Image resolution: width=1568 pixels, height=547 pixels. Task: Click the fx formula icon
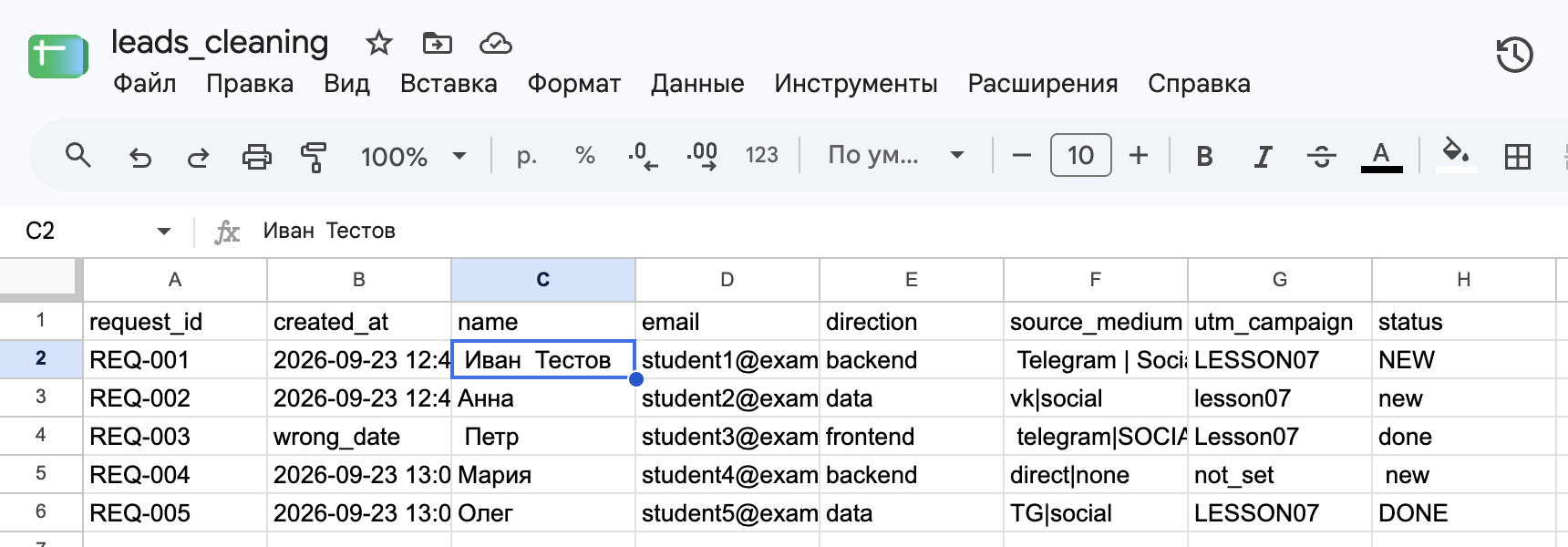227,232
